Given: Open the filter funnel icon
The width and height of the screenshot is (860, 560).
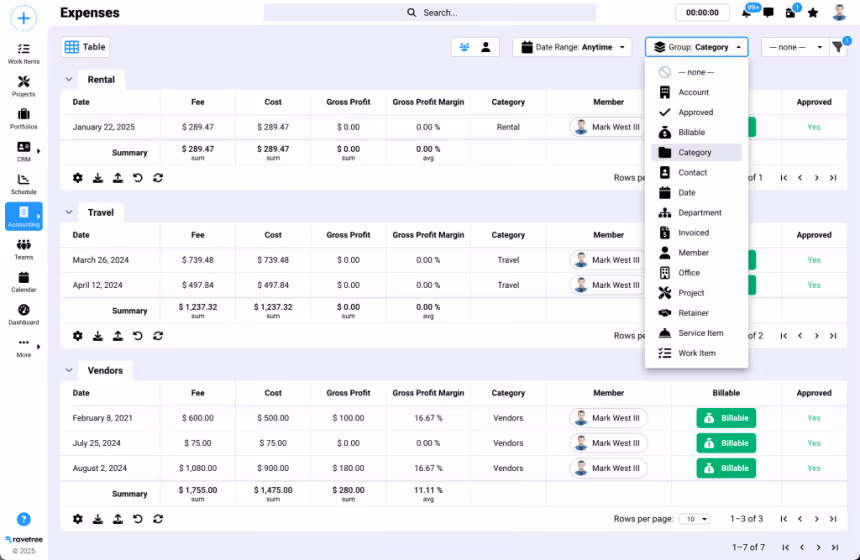Looking at the screenshot, I should pyautogui.click(x=838, y=47).
